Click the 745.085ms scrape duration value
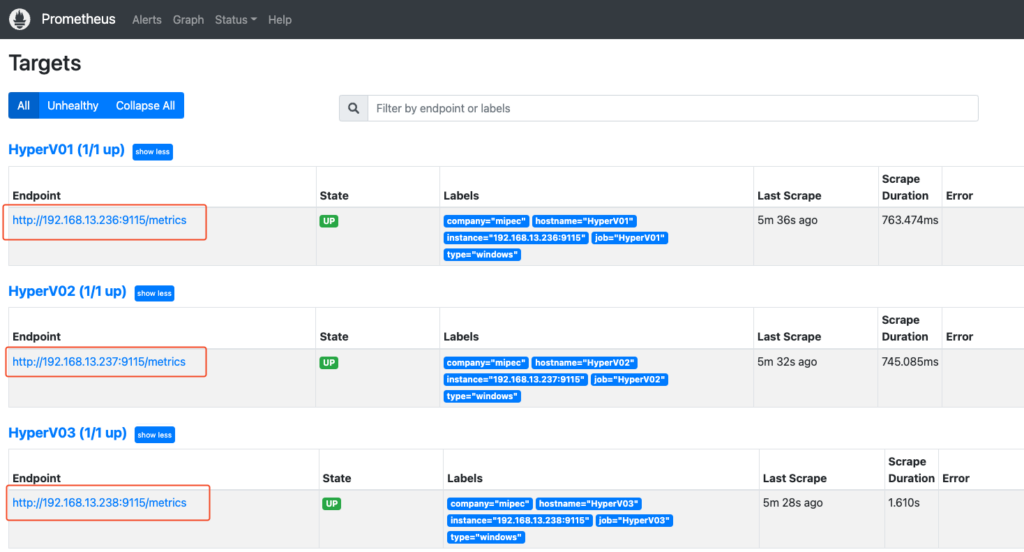The width and height of the screenshot is (1024, 552). (910, 362)
